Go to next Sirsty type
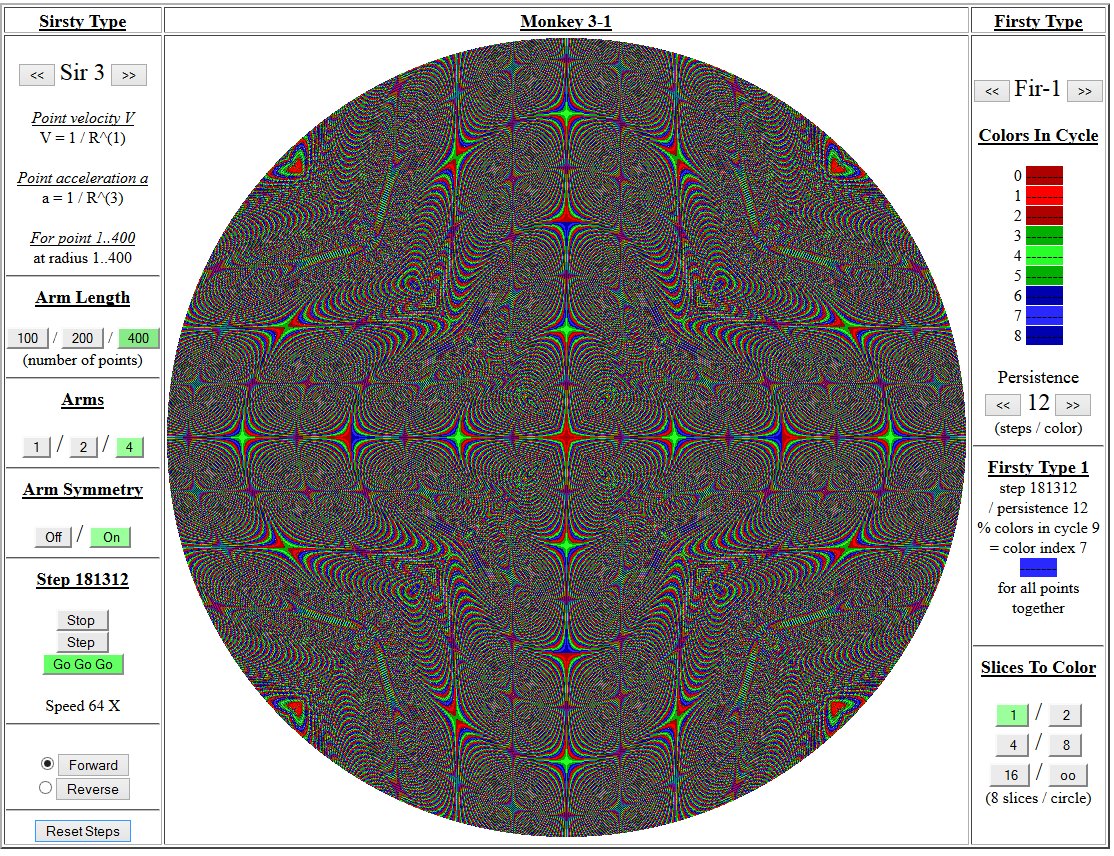The width and height of the screenshot is (1114, 856). (129, 75)
